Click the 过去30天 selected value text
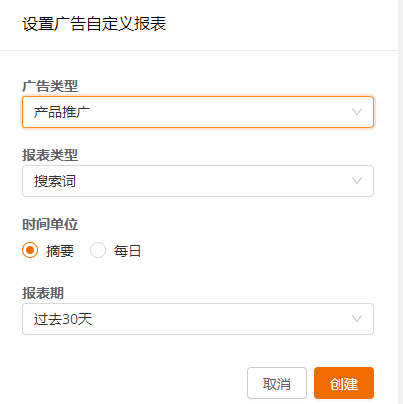Screen dimensions: 403x404 63,319
